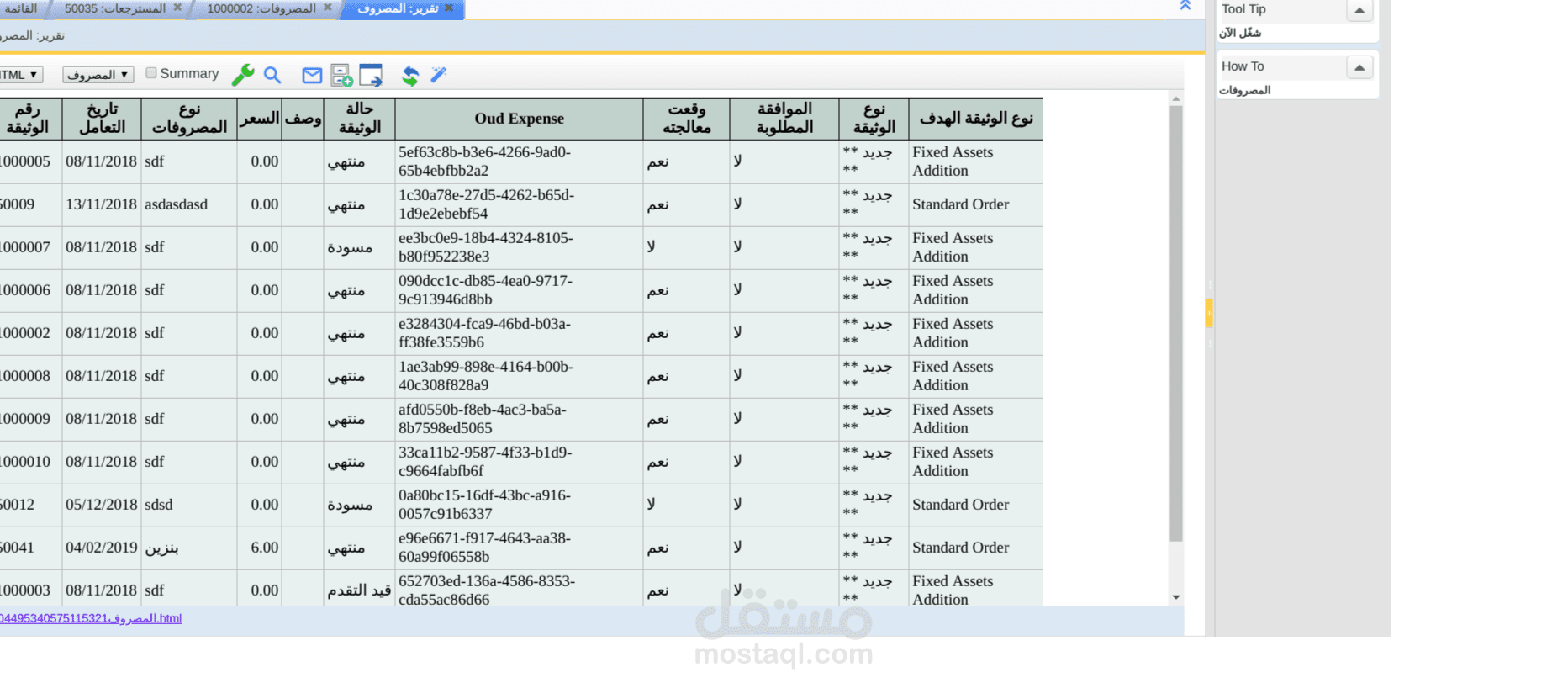Switch to the القائمة tab
The image size is (1568, 683).
coord(21,8)
